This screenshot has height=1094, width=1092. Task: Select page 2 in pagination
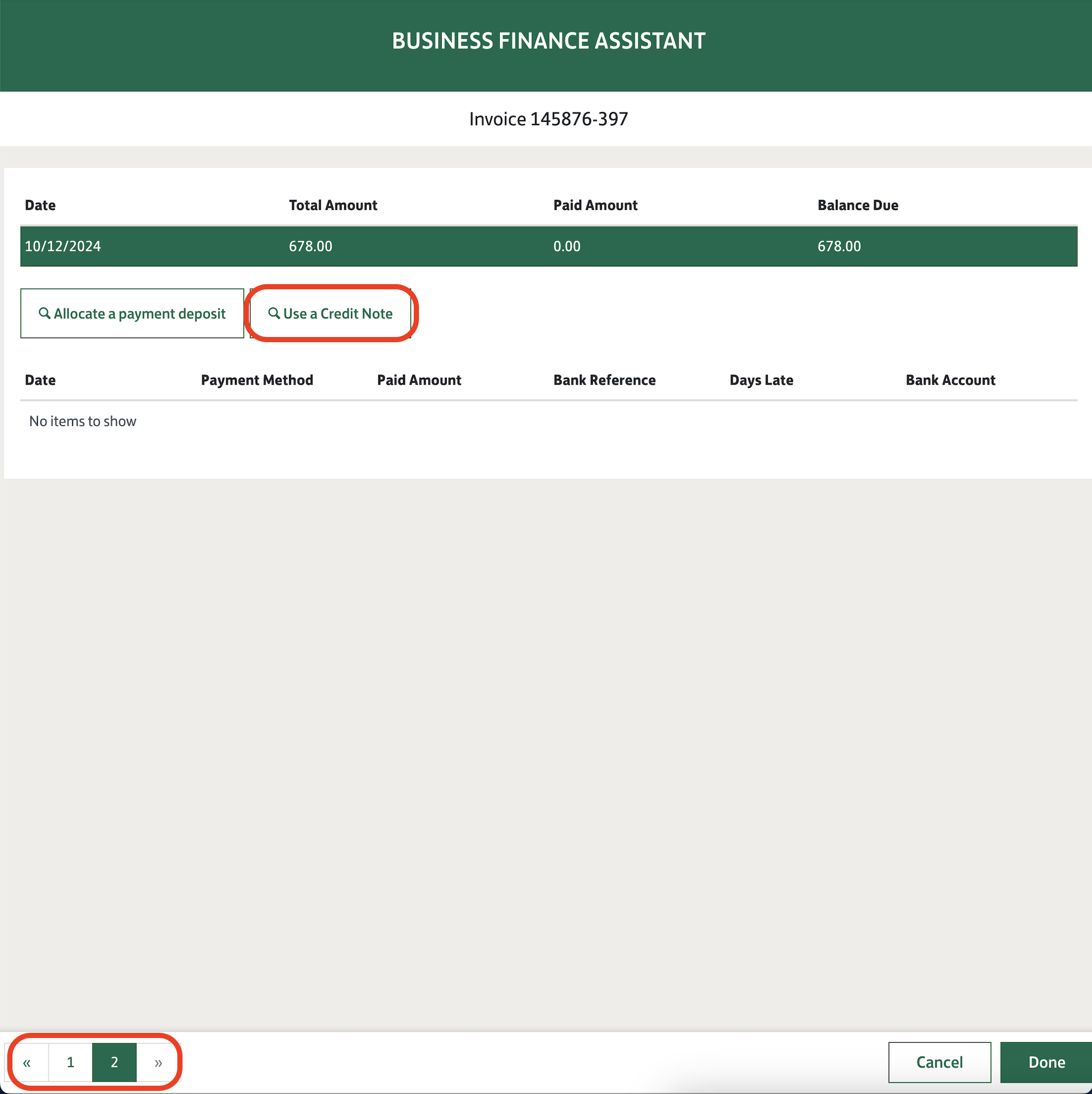click(x=115, y=1062)
